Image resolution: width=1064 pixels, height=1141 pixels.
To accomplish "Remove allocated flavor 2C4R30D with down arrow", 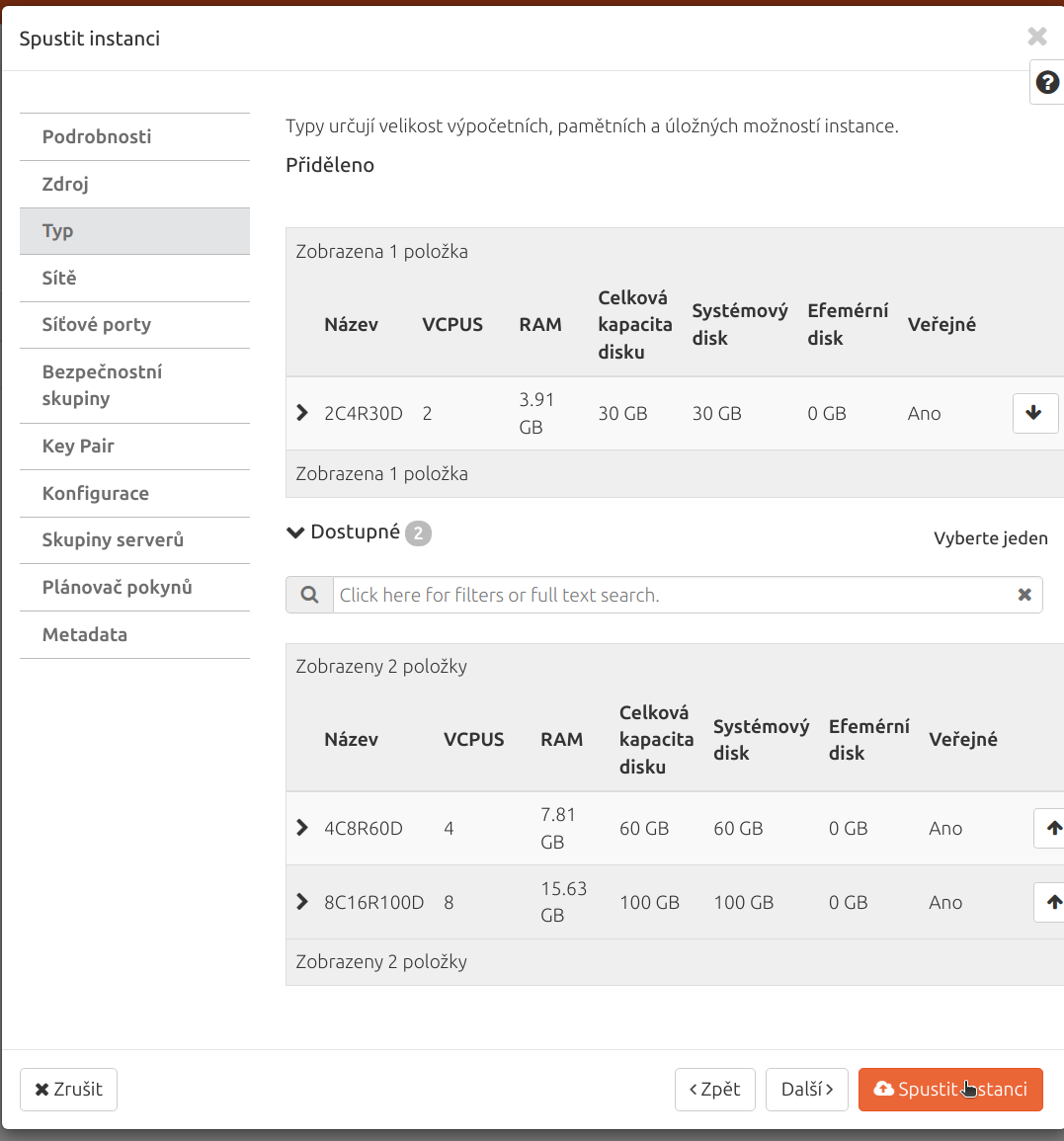I will click(x=1035, y=413).
